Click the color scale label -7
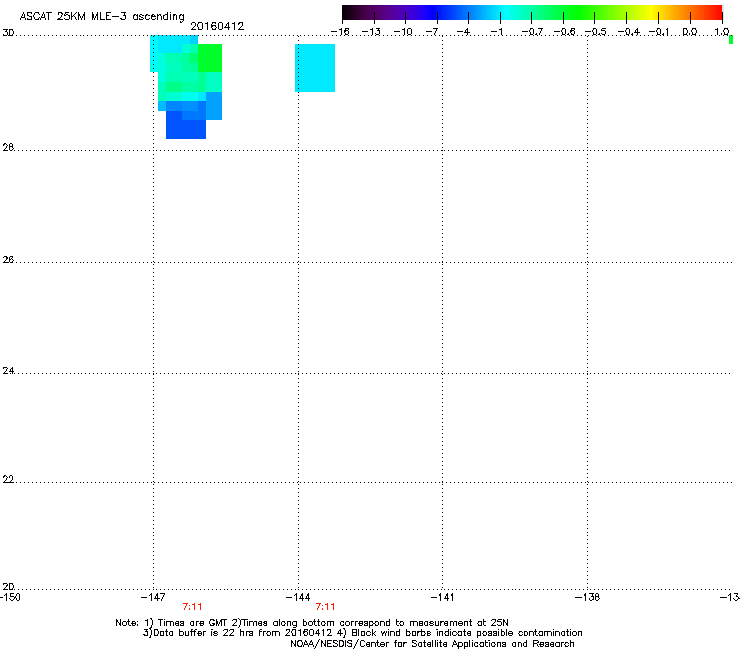The image size is (740, 650). (x=433, y=32)
